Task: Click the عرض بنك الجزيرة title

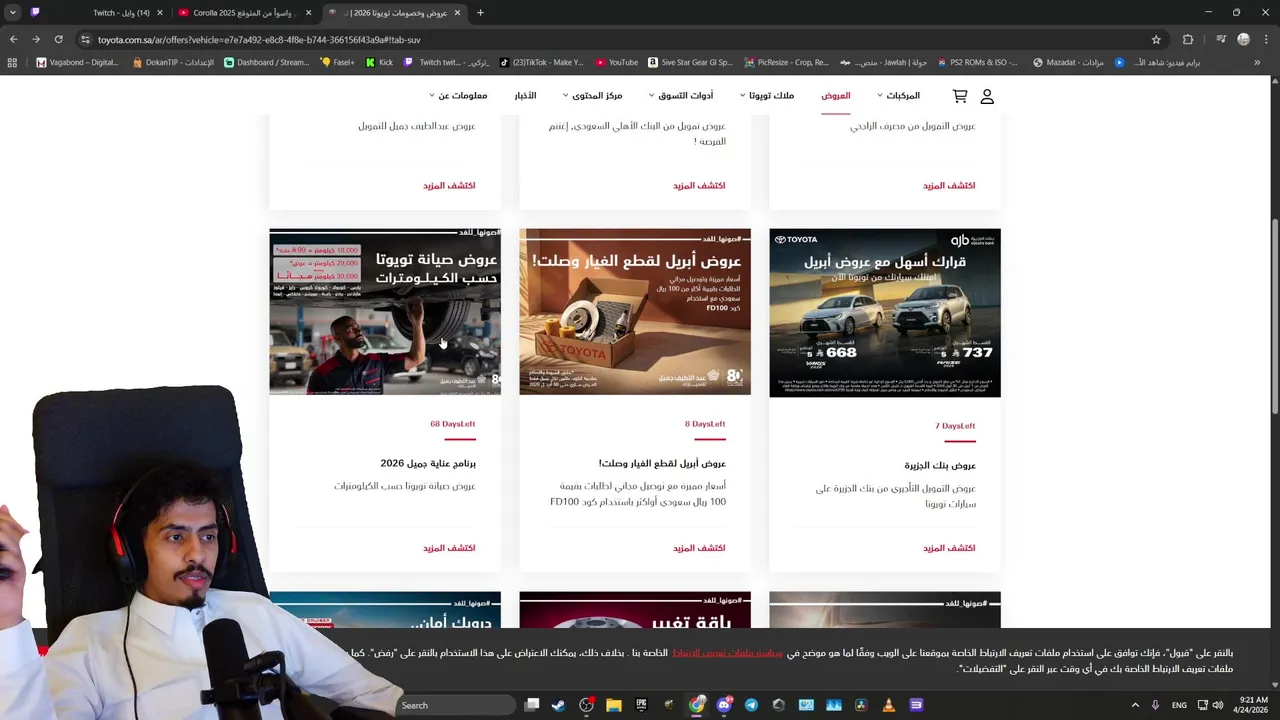Action: pos(940,466)
